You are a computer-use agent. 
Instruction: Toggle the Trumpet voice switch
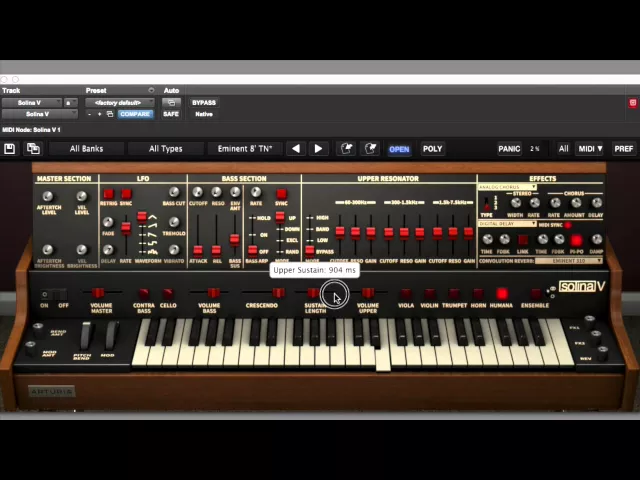point(454,293)
